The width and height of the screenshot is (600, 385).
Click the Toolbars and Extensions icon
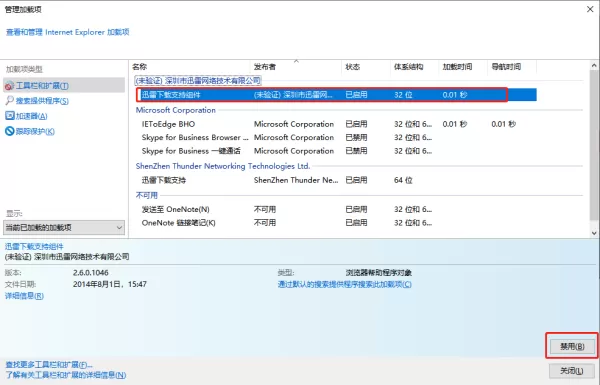coord(9,86)
